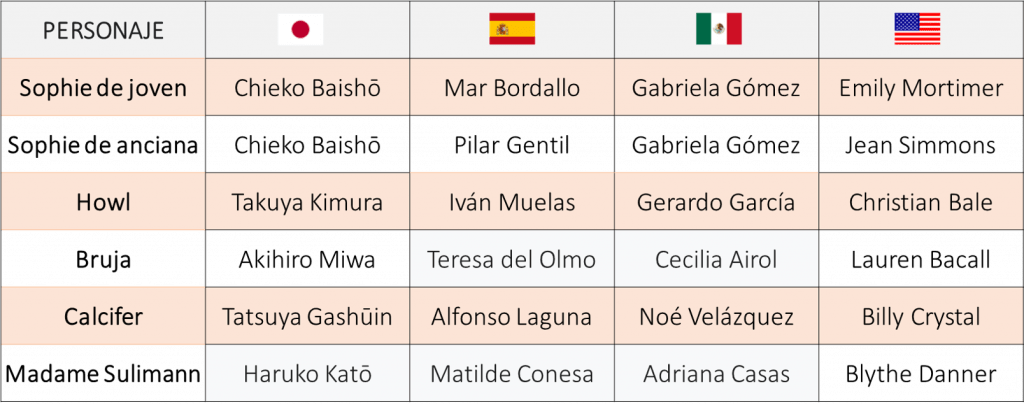The image size is (1024, 405).
Task: Select the Emily Mortimer cell
Action: pyautogui.click(x=921, y=88)
